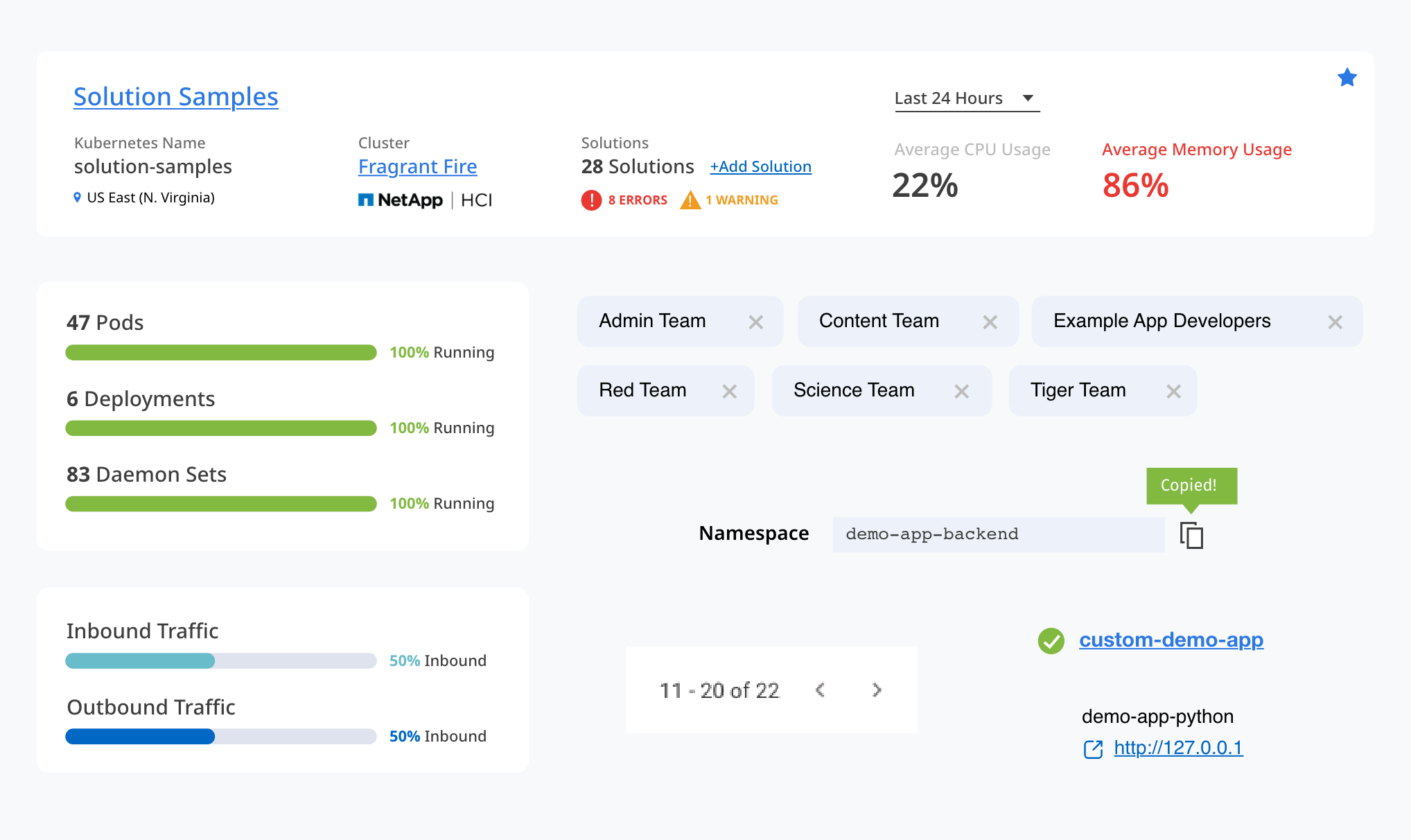Click the Pods running progress bar
Screen dimensions: 1411x840
pyautogui.click(x=220, y=353)
